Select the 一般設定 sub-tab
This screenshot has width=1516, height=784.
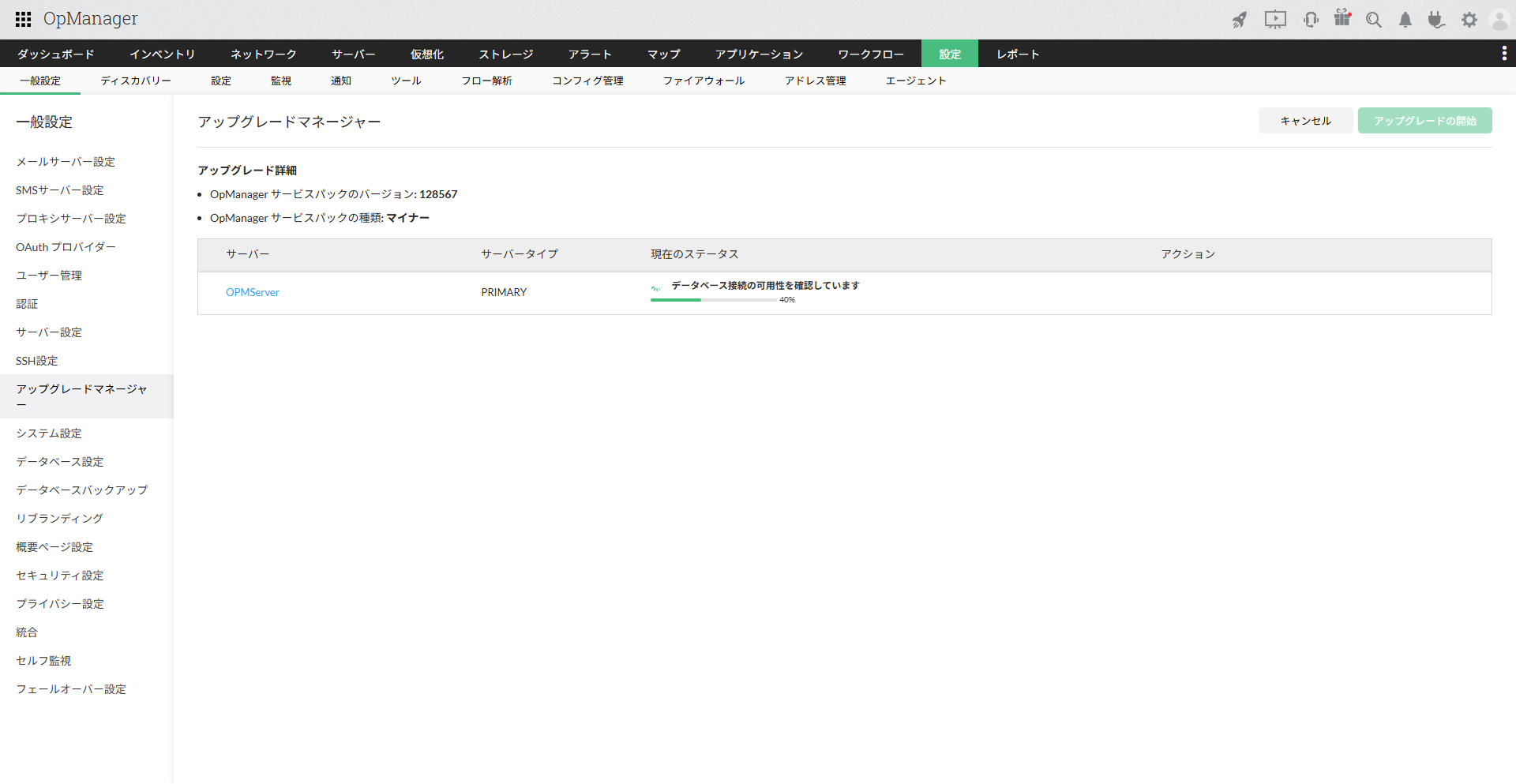(x=40, y=81)
